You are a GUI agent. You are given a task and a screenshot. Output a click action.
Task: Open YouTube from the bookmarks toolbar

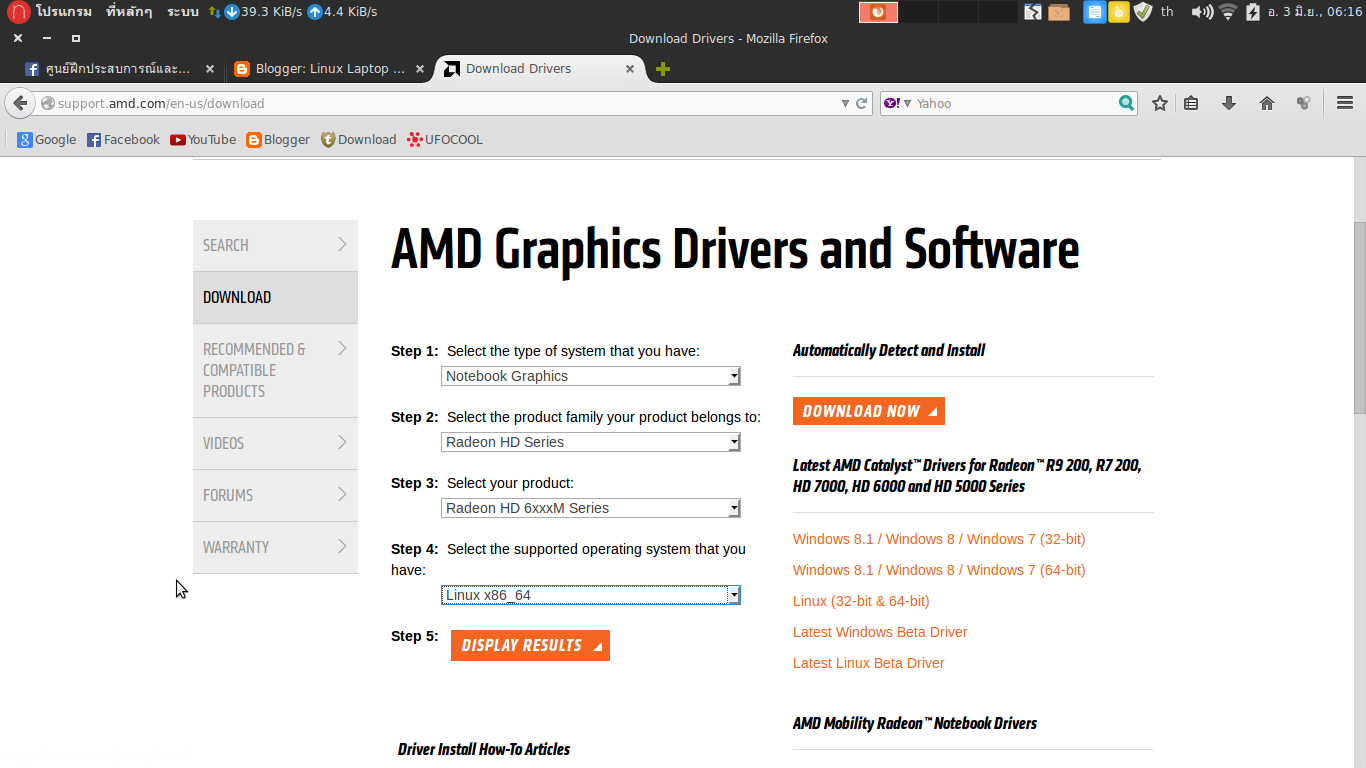[202, 139]
